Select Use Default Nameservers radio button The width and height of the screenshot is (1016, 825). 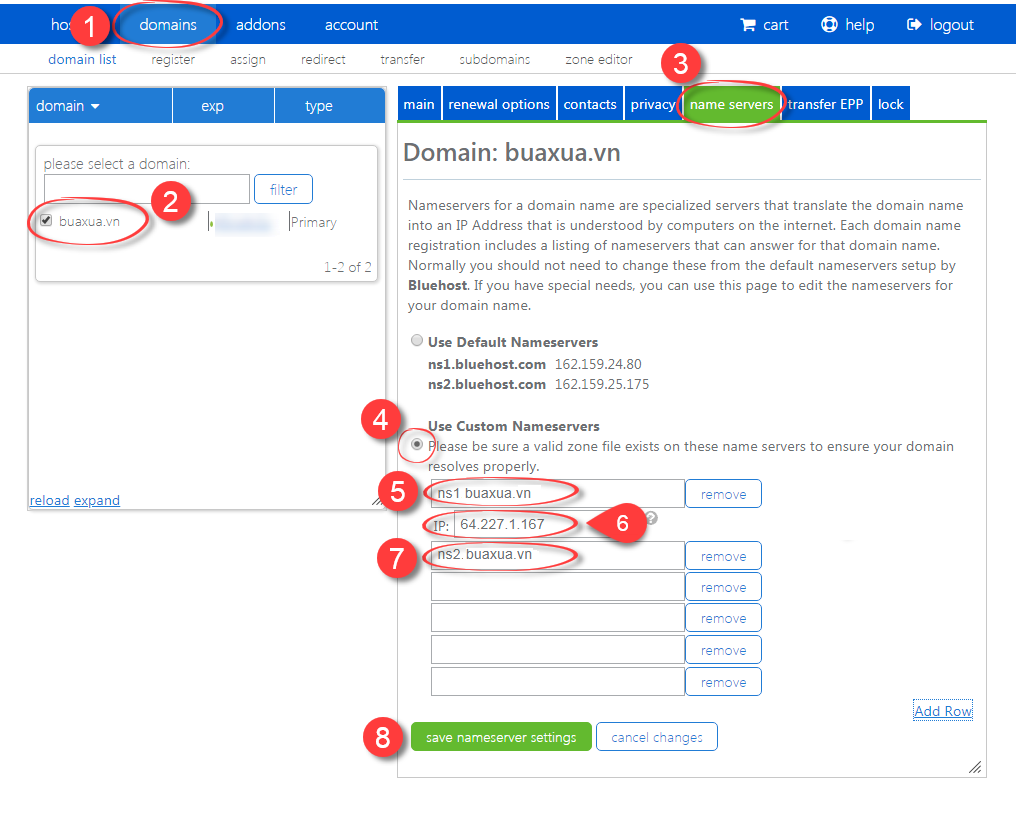(417, 340)
